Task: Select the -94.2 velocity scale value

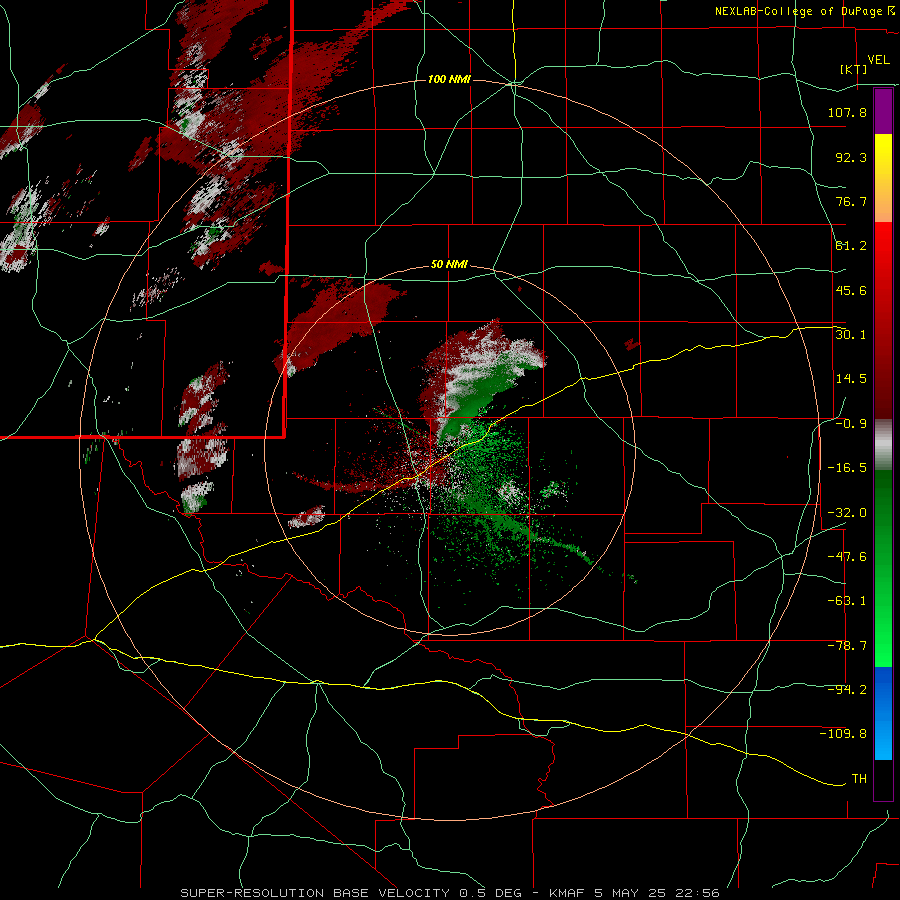Action: tap(847, 690)
